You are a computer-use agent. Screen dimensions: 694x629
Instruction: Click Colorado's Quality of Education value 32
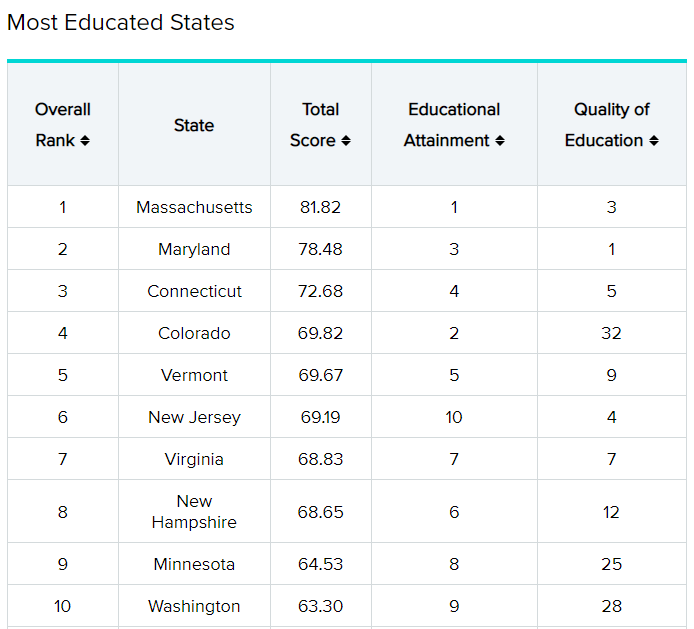pos(611,333)
